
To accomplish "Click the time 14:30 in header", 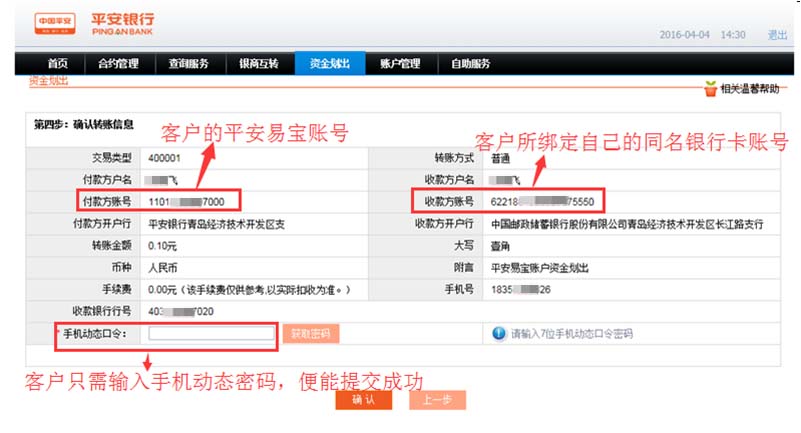I will (733, 35).
